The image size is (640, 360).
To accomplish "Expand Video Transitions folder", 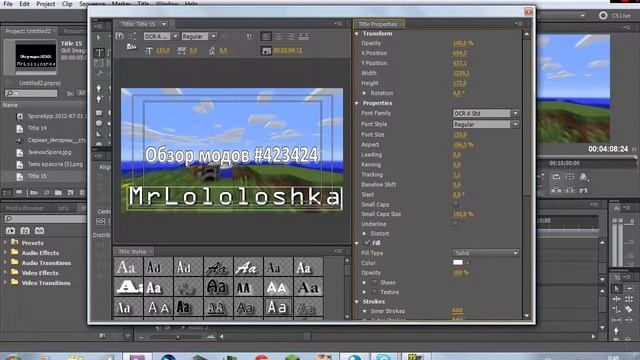I will click(5, 282).
